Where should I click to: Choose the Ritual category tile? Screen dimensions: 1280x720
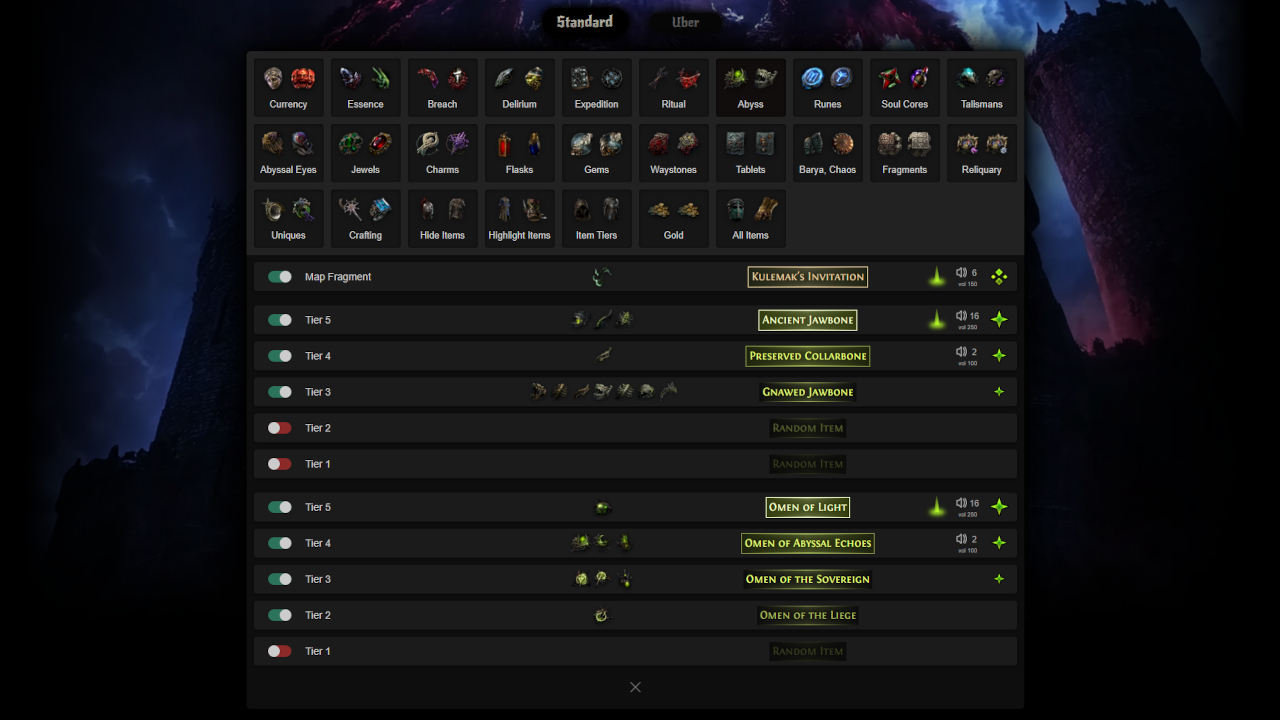coord(673,87)
